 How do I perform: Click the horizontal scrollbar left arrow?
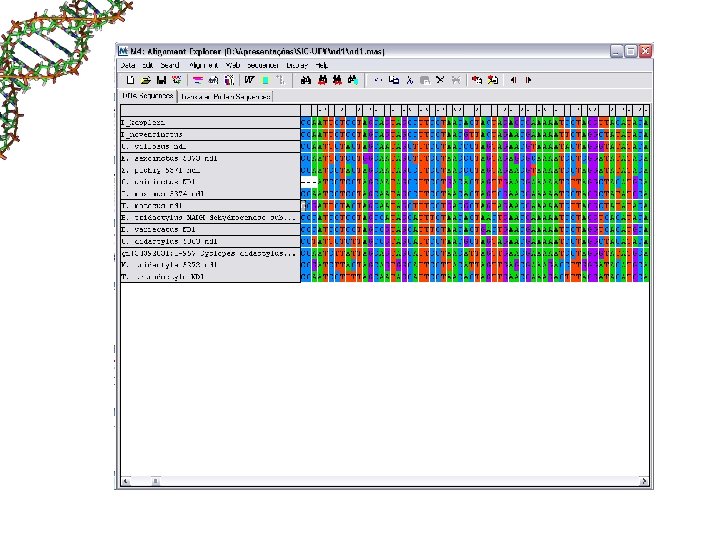(x=126, y=481)
